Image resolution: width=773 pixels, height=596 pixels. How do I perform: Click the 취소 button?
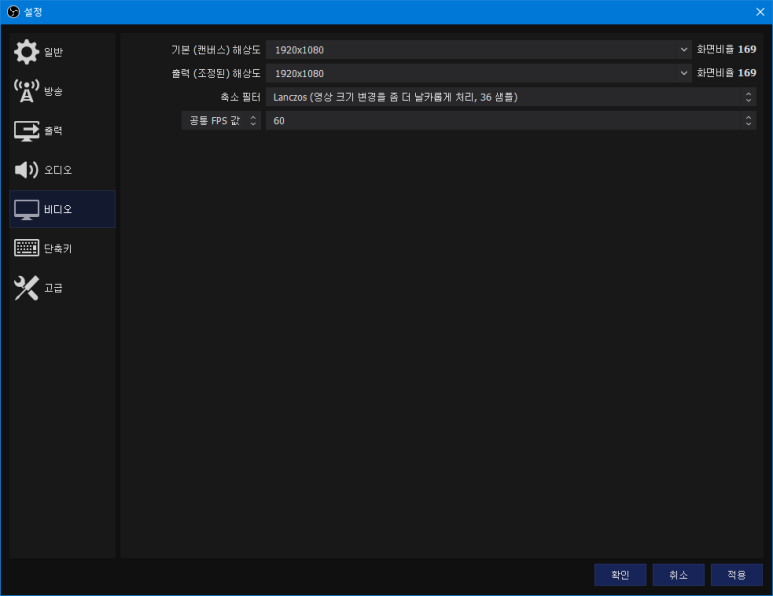tap(678, 575)
